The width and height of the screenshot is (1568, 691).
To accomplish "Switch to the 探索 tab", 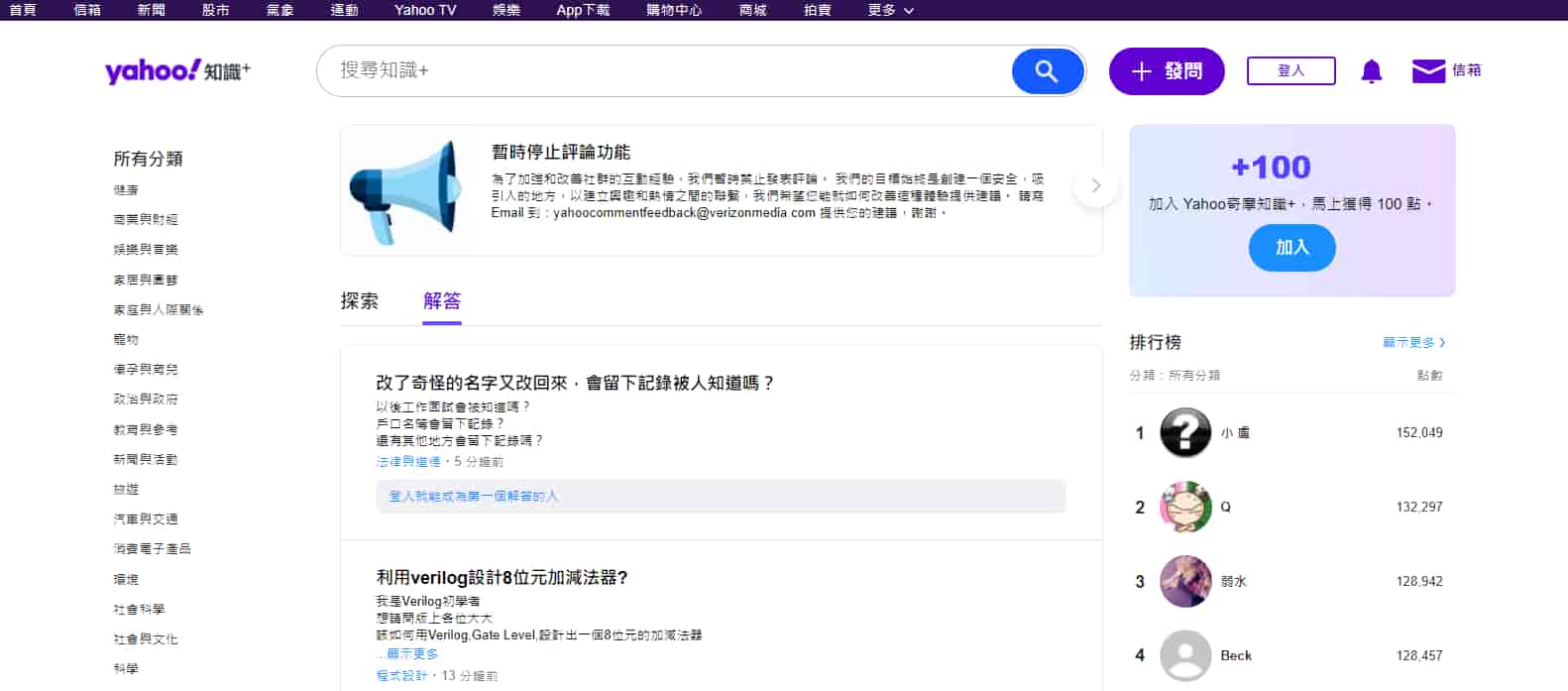I will pos(360,300).
